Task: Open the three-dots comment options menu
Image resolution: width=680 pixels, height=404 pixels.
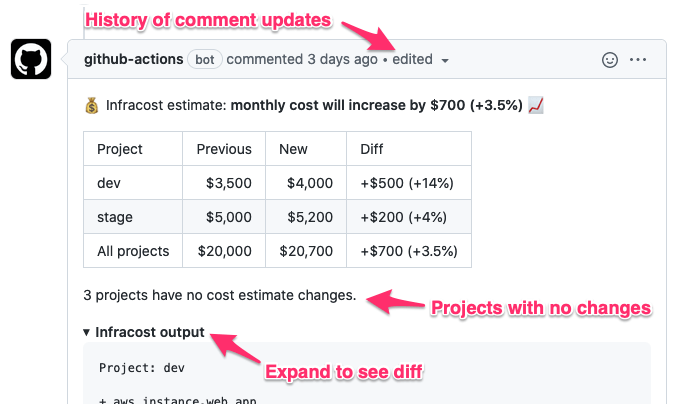Action: pos(638,60)
